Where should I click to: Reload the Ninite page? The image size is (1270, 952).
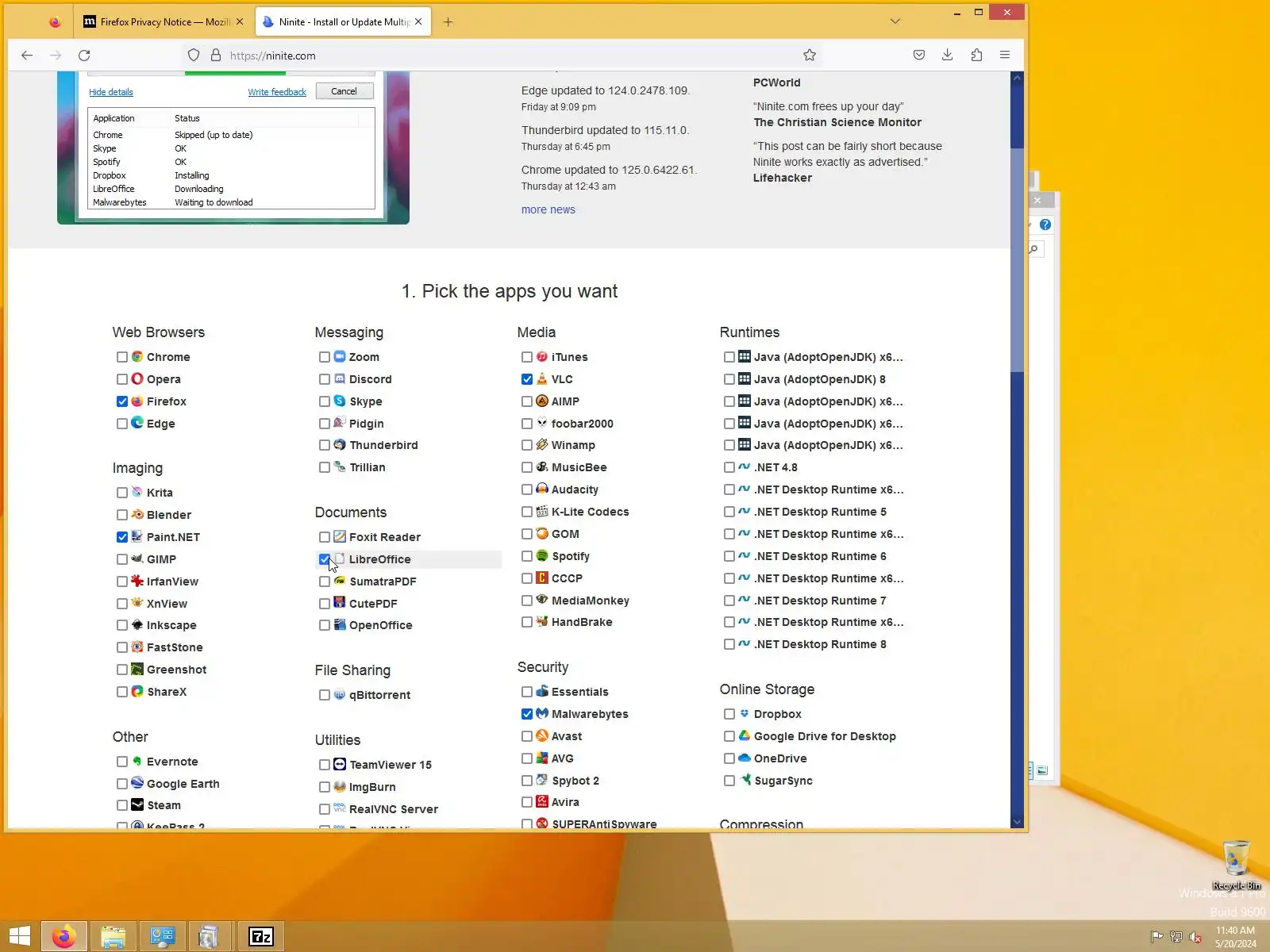(x=84, y=56)
